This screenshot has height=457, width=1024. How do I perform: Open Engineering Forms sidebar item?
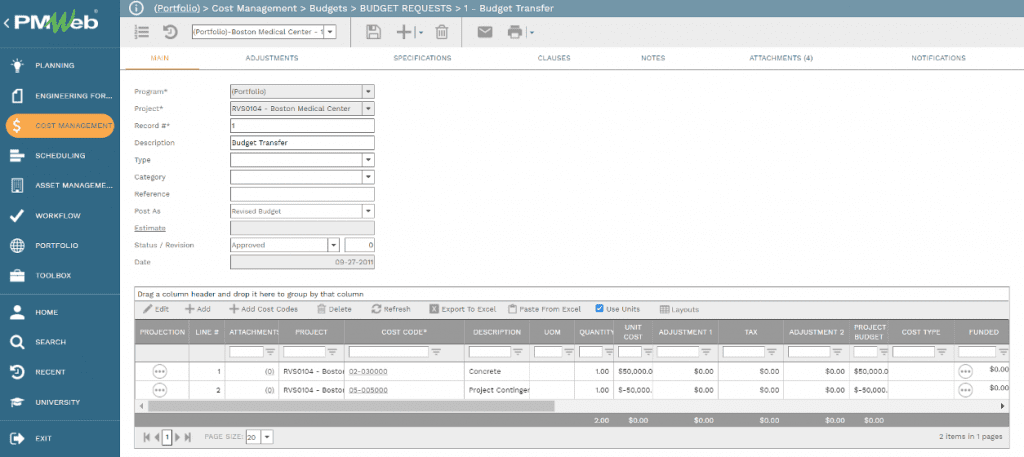pos(60,96)
